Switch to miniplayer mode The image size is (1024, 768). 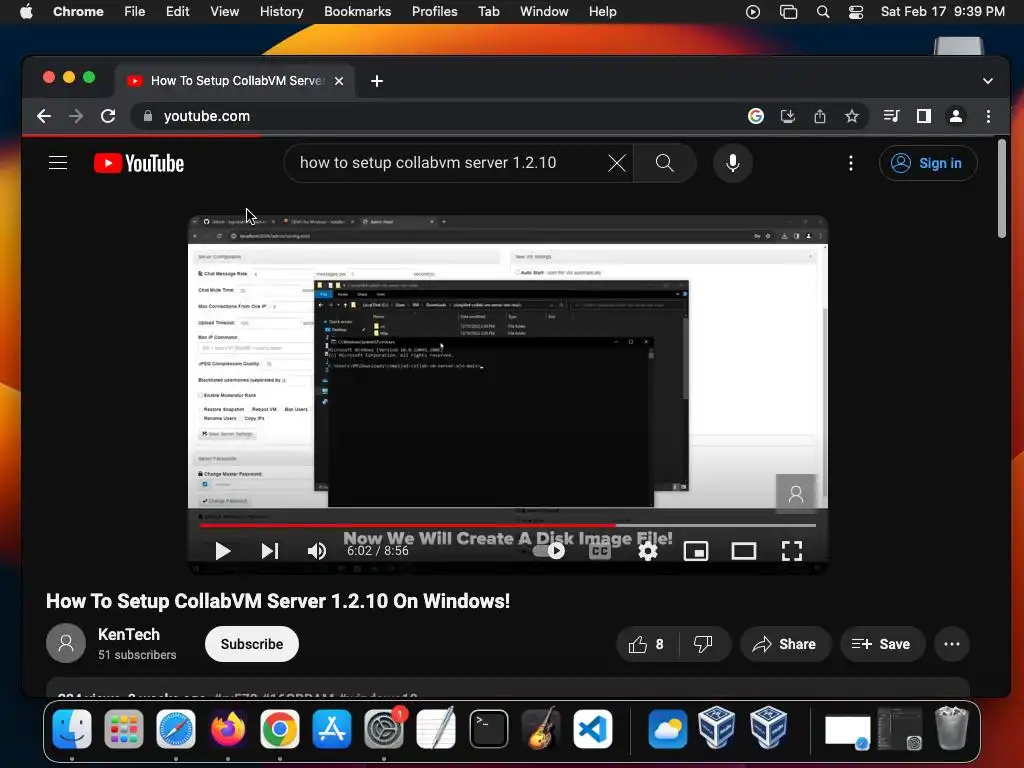point(696,552)
